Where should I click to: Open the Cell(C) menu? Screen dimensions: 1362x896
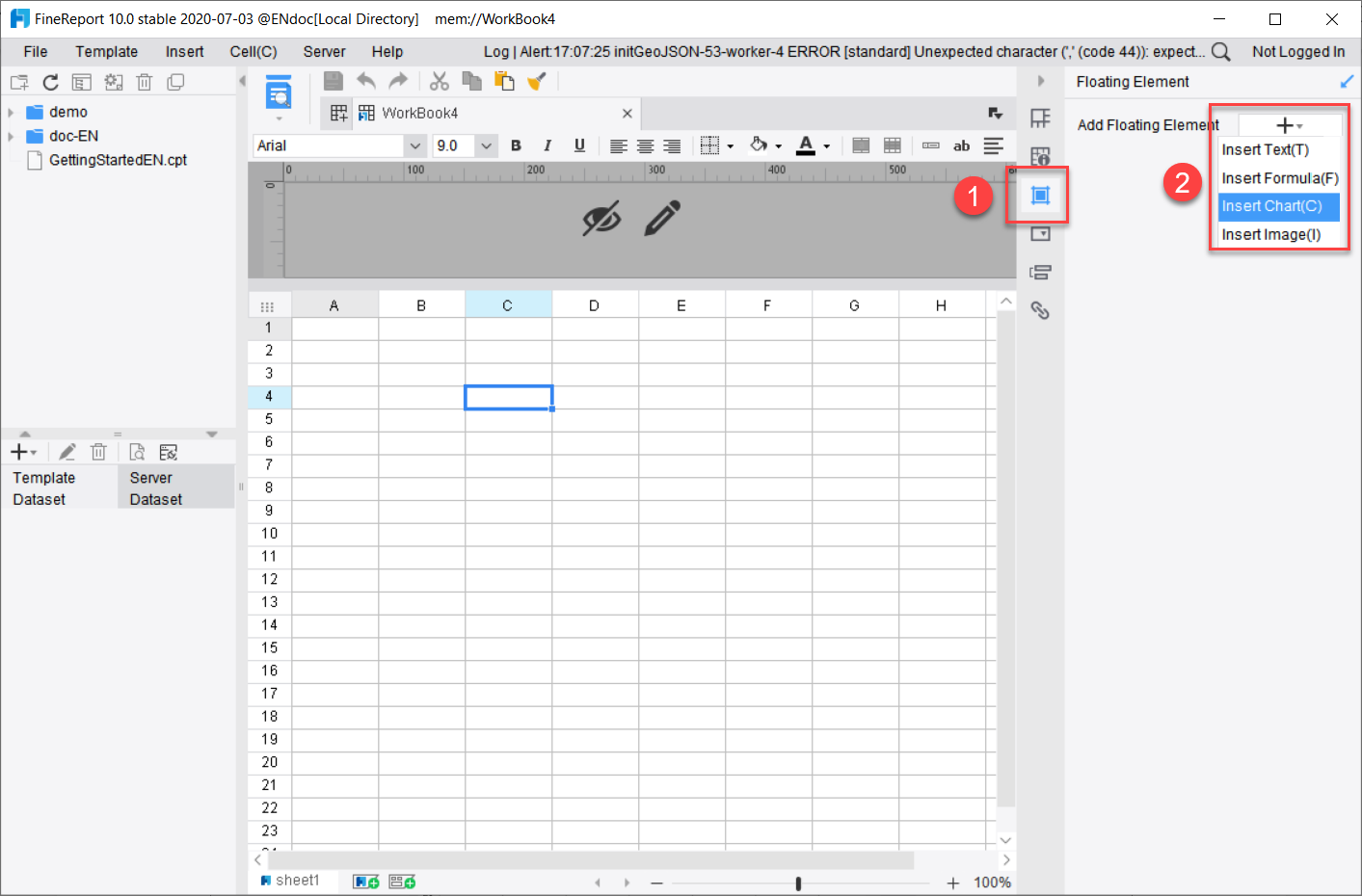click(254, 52)
